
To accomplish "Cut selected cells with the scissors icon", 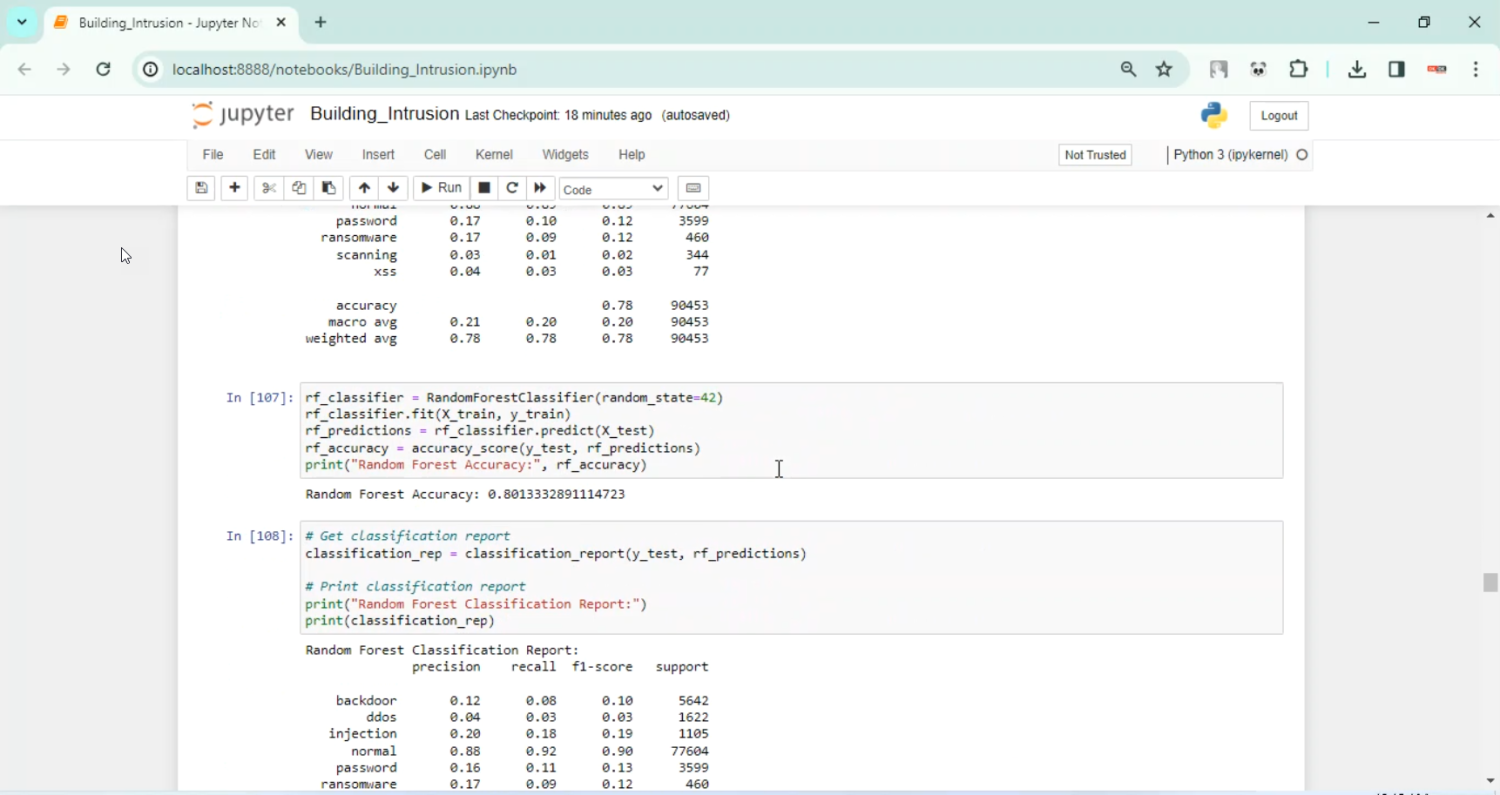I will [x=268, y=188].
